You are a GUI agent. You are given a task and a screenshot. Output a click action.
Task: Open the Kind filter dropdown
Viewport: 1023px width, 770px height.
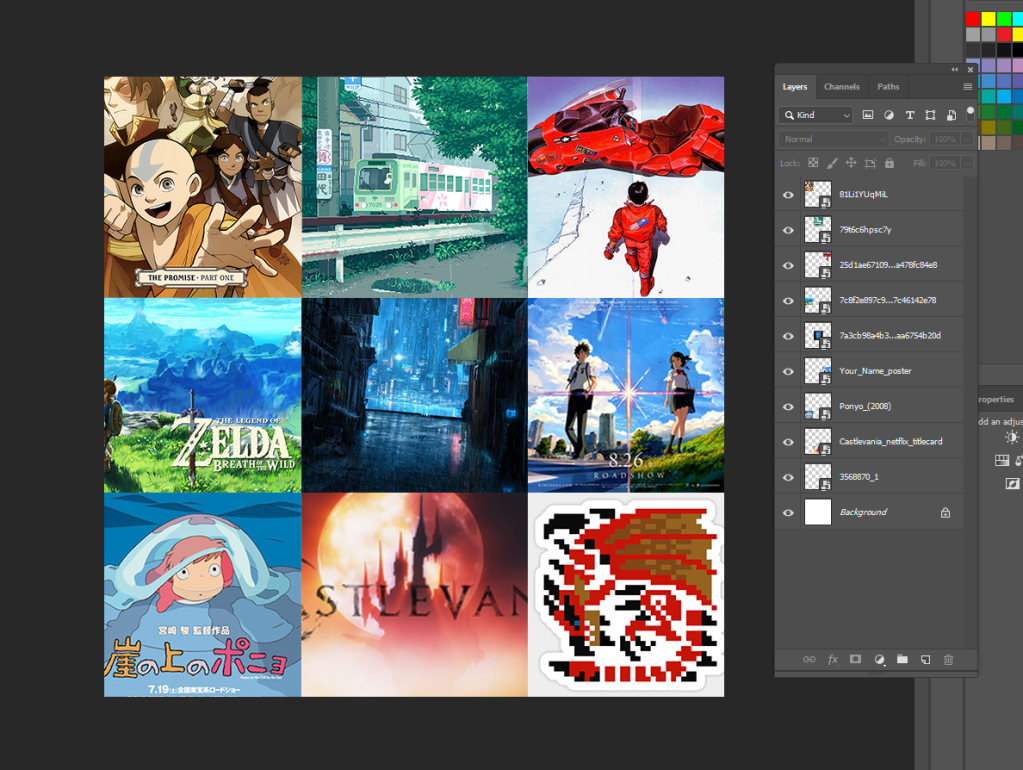(816, 115)
